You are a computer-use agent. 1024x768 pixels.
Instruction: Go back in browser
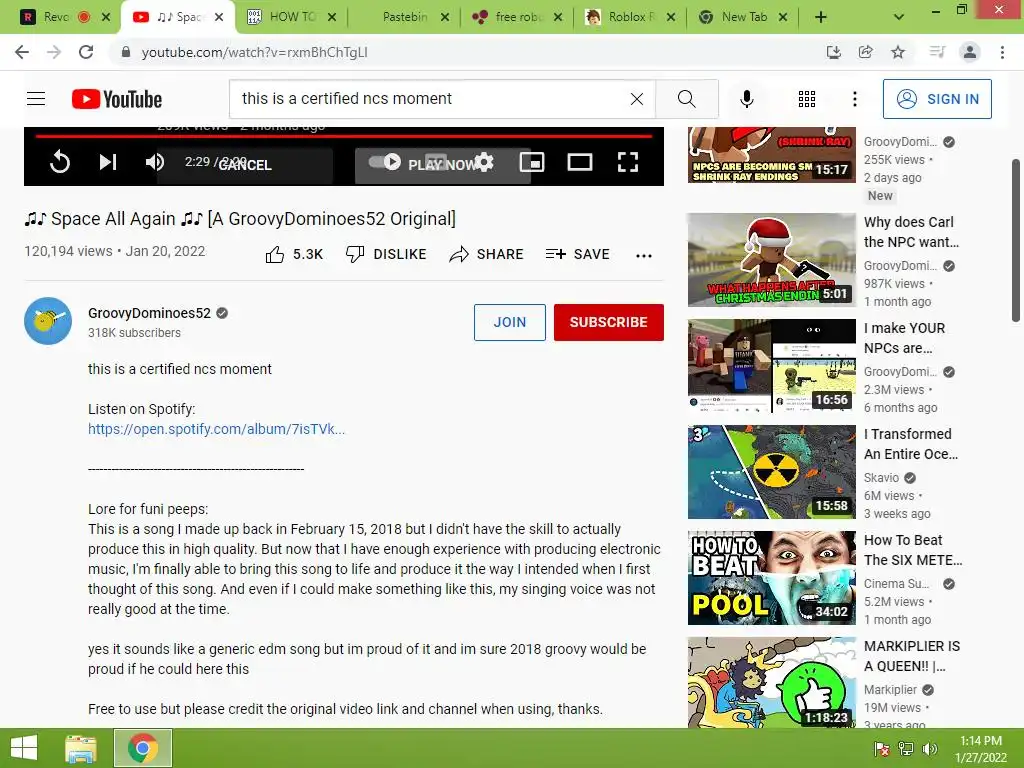22,52
